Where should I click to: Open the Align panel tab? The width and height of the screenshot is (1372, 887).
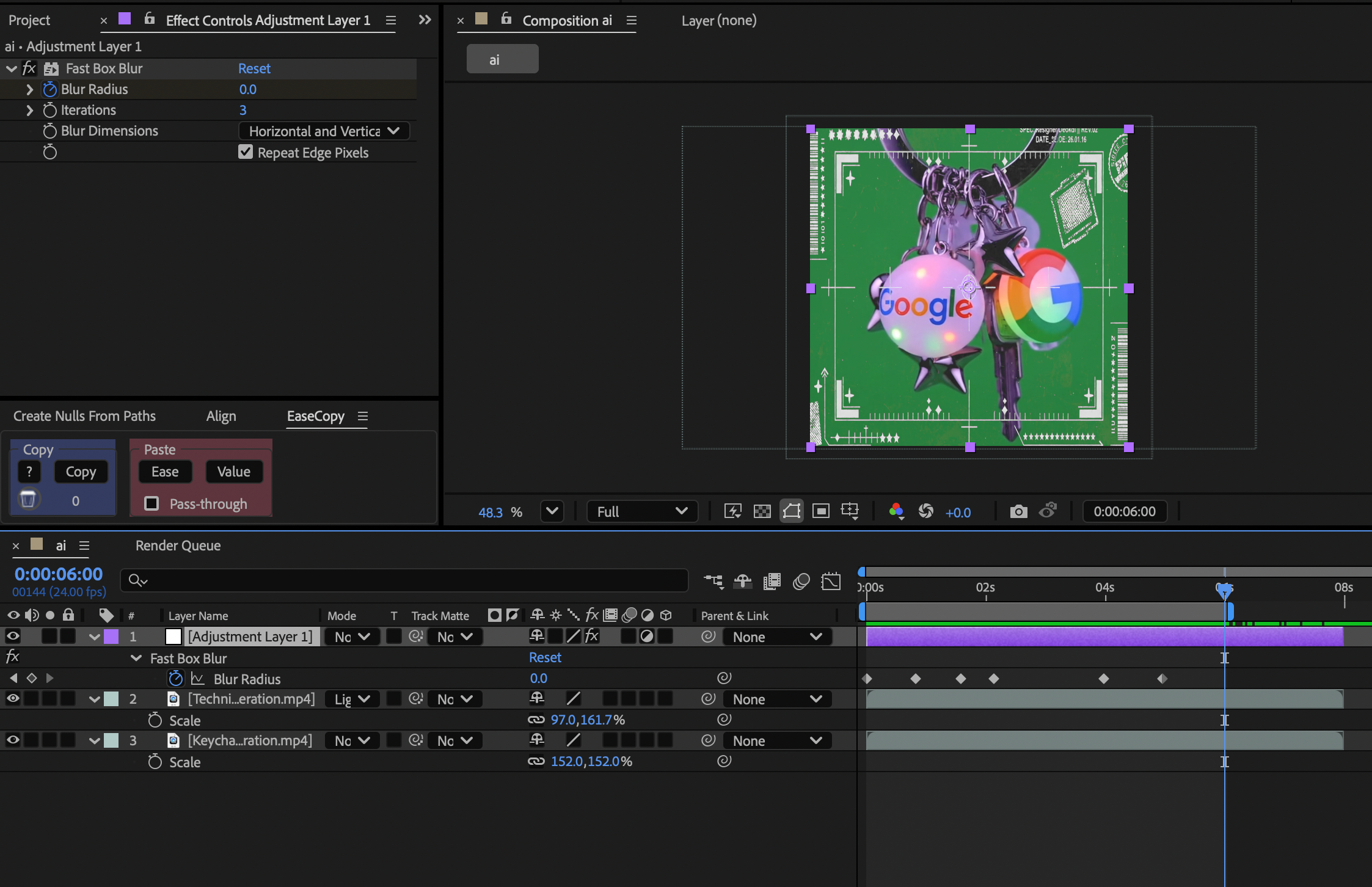221,416
